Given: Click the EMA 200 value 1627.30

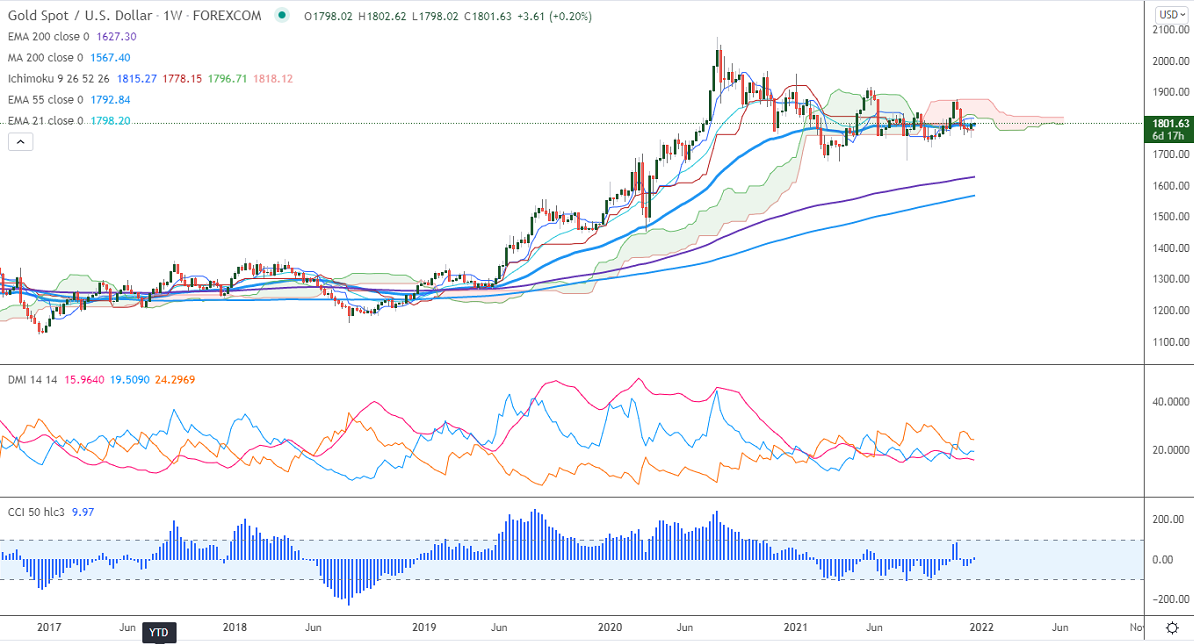Looking at the screenshot, I should click(x=117, y=37).
